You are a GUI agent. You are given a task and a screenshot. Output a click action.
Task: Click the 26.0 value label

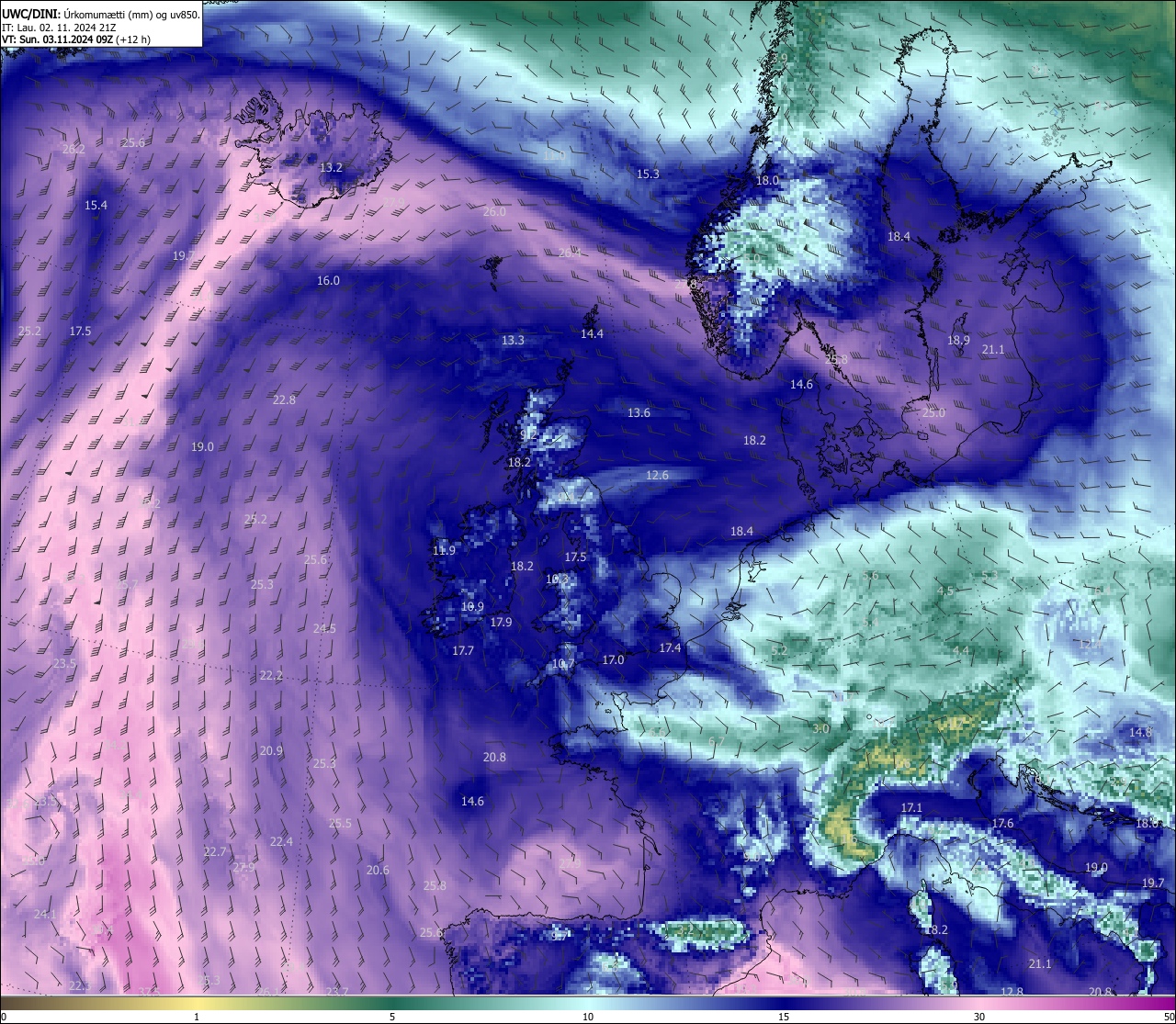pyautogui.click(x=494, y=212)
